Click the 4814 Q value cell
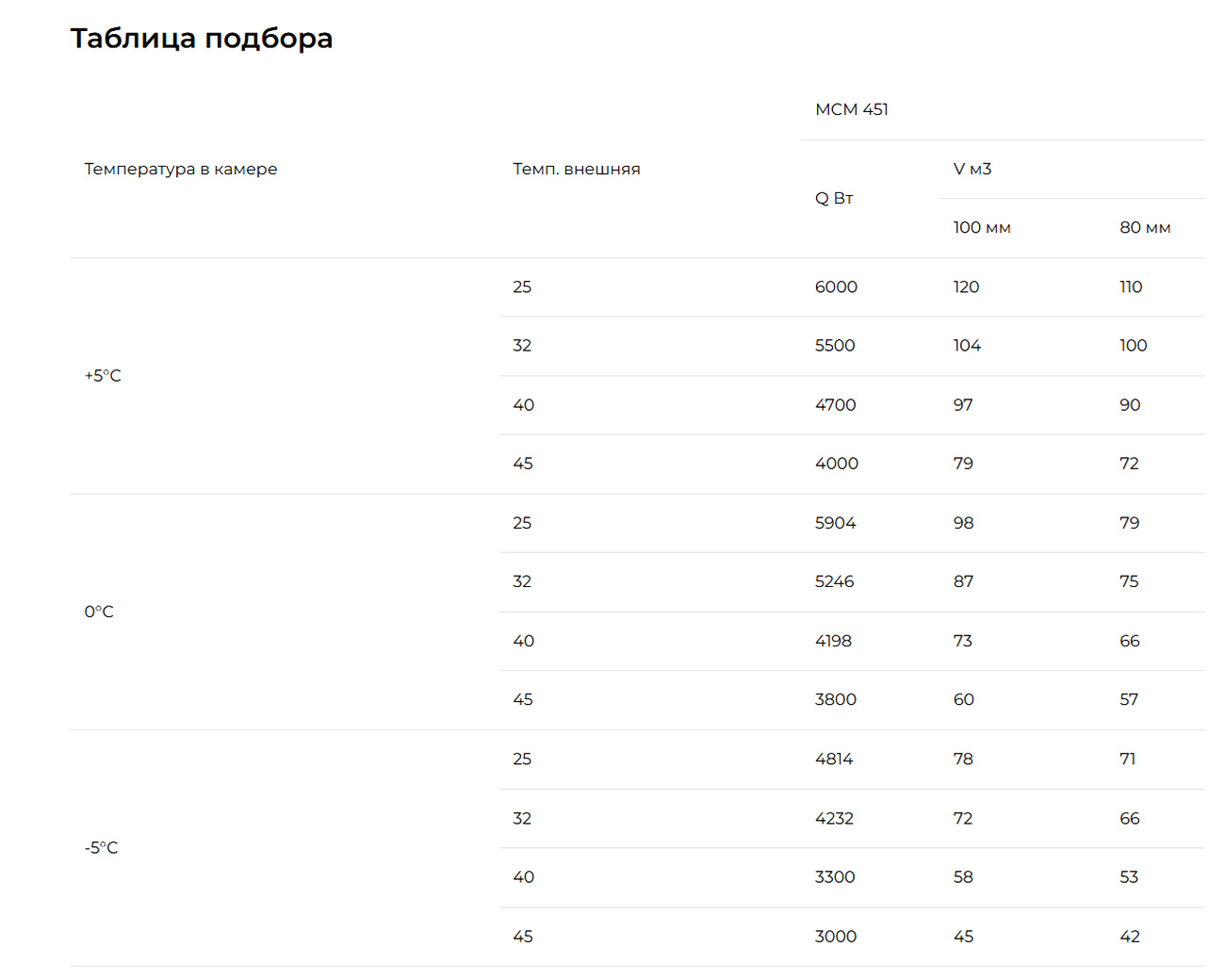This screenshot has height=980, width=1225. point(834,759)
